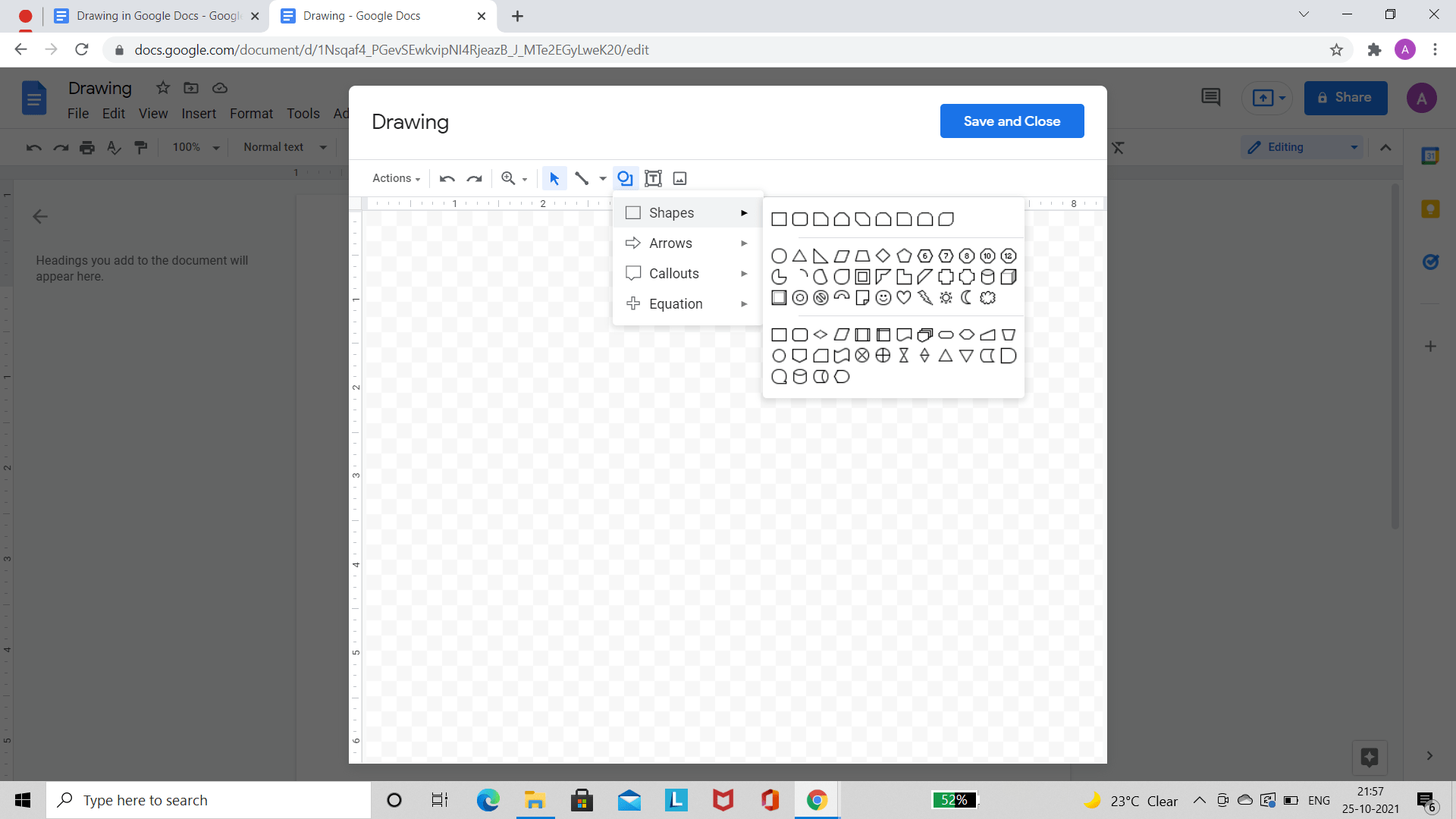The image size is (1456, 819).
Task: Select the text box tool
Action: pos(652,178)
